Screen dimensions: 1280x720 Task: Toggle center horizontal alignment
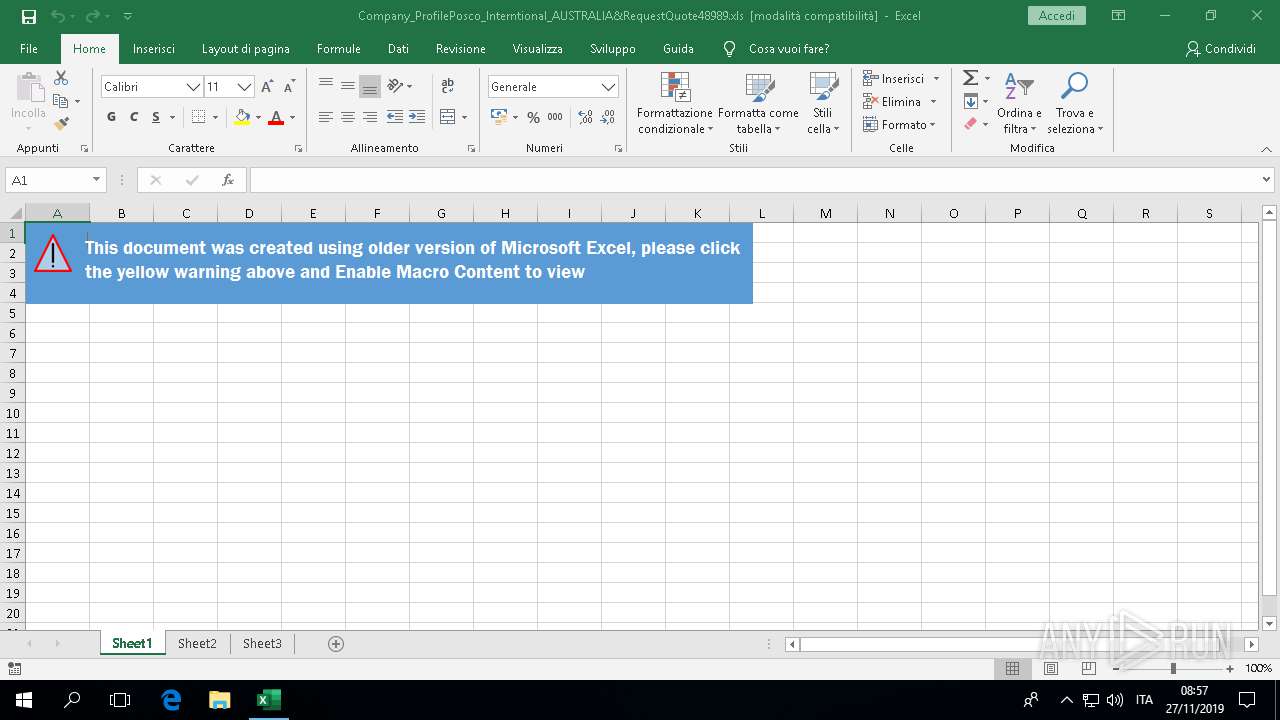[x=348, y=117]
